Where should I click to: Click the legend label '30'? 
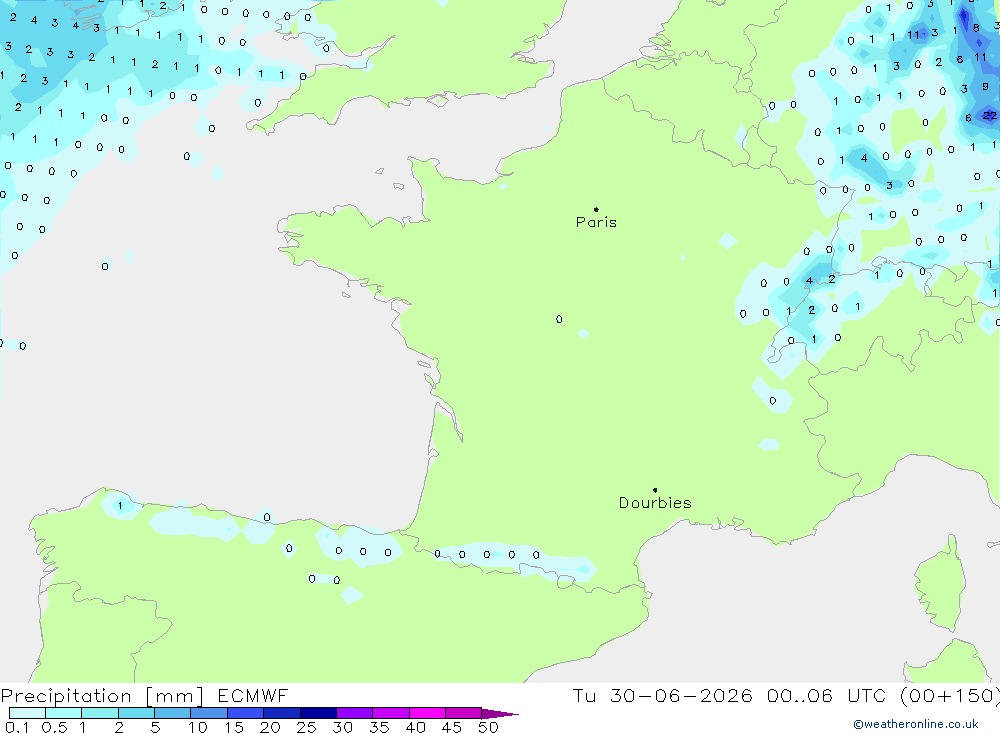pyautogui.click(x=342, y=727)
